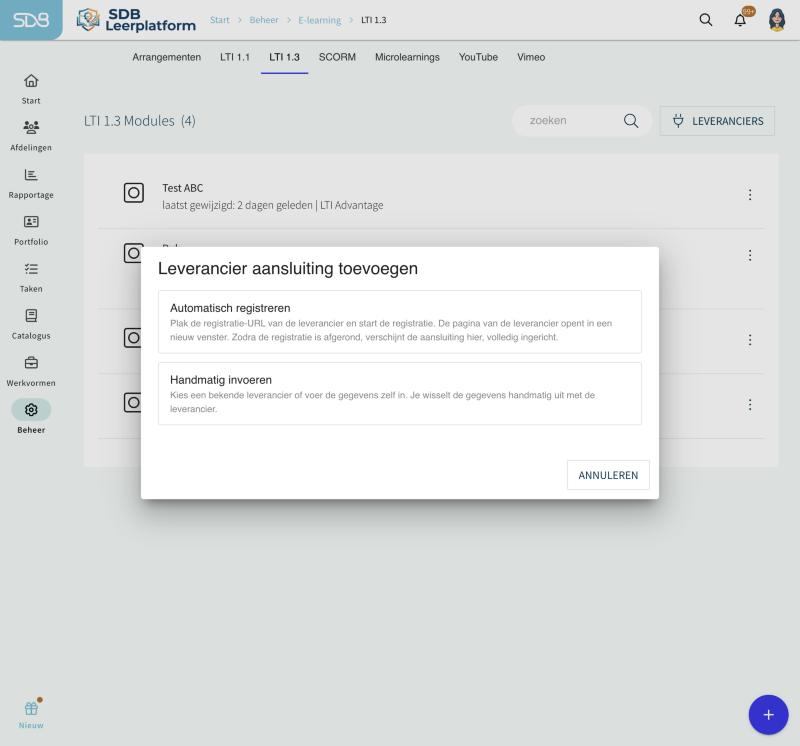The height and width of the screenshot is (746, 800).
Task: Click the Start breadcrumb link
Action: [219, 20]
